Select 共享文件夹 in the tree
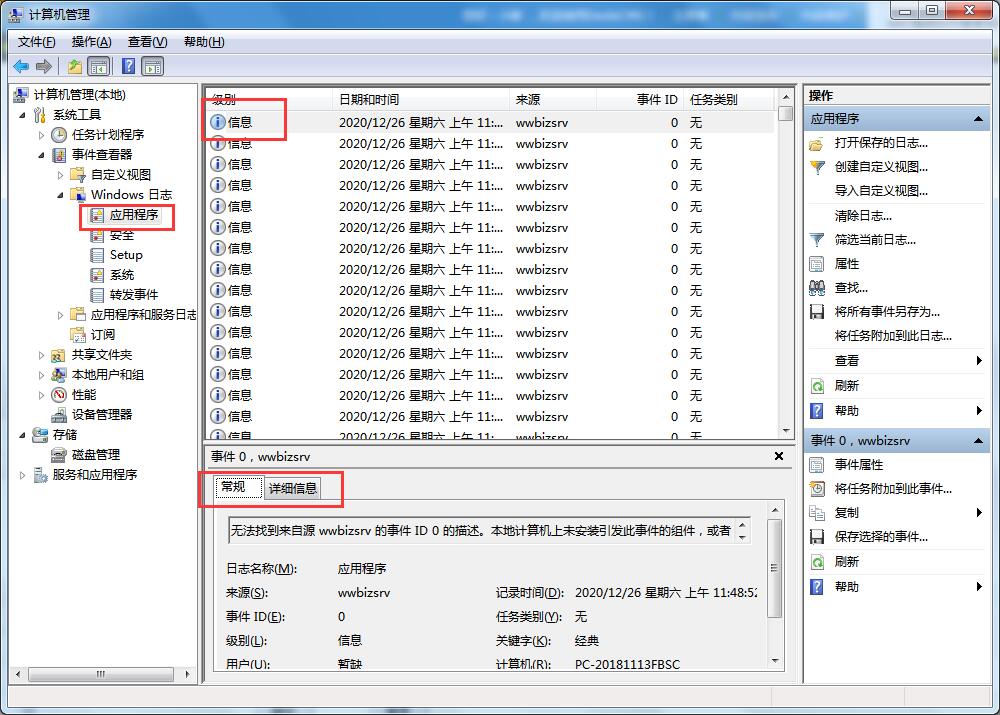 tap(102, 355)
